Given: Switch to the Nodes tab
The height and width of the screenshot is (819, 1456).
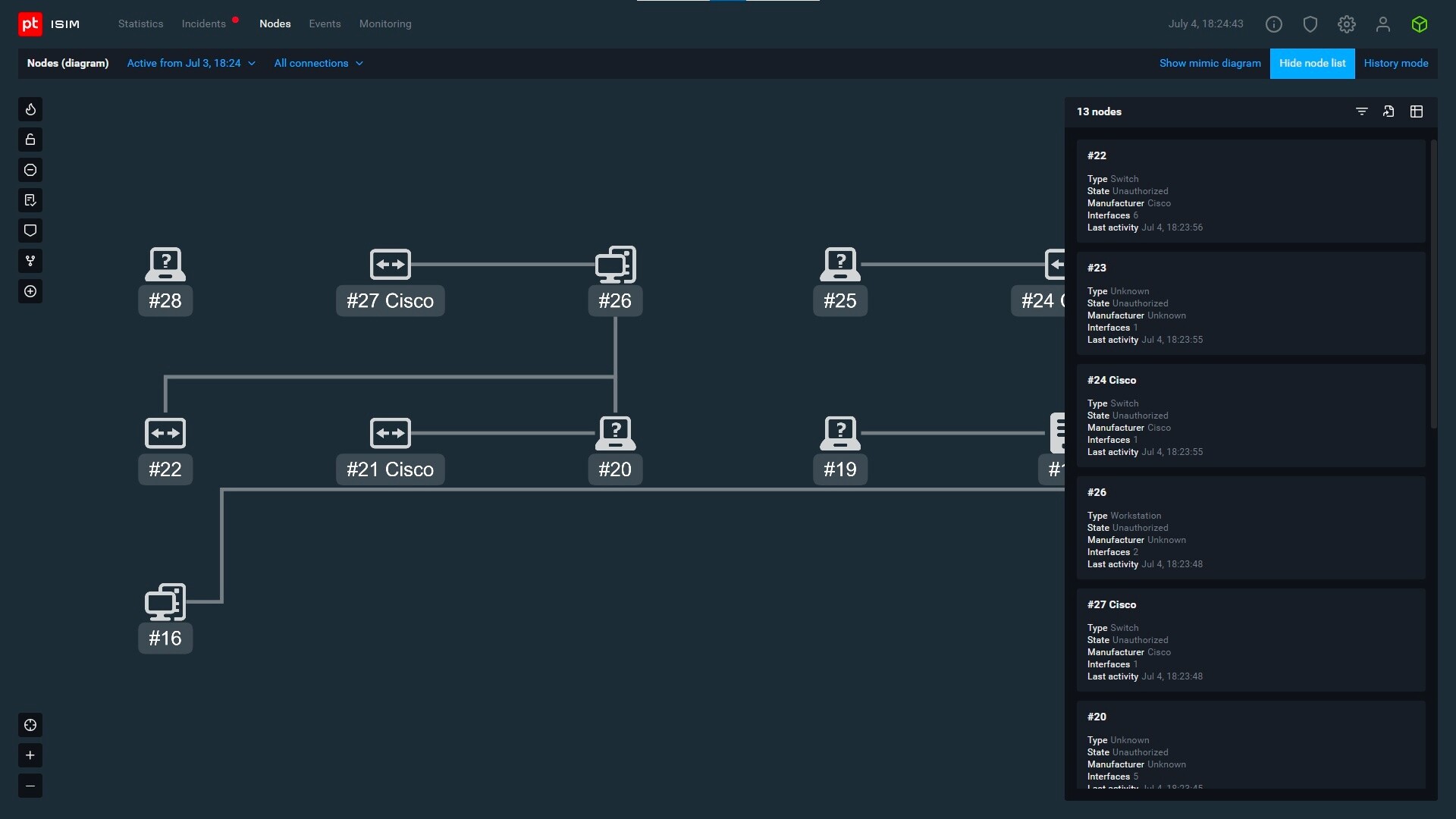Looking at the screenshot, I should click(x=275, y=24).
